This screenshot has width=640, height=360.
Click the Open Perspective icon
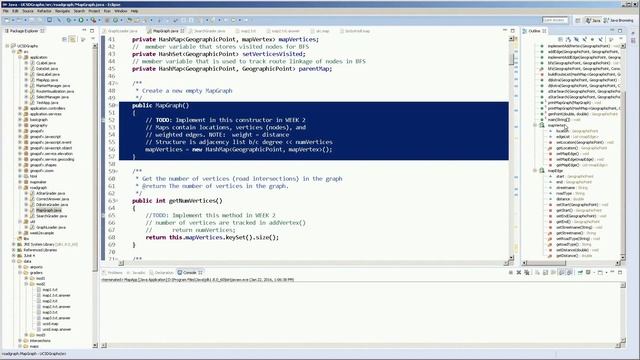click(578, 20)
